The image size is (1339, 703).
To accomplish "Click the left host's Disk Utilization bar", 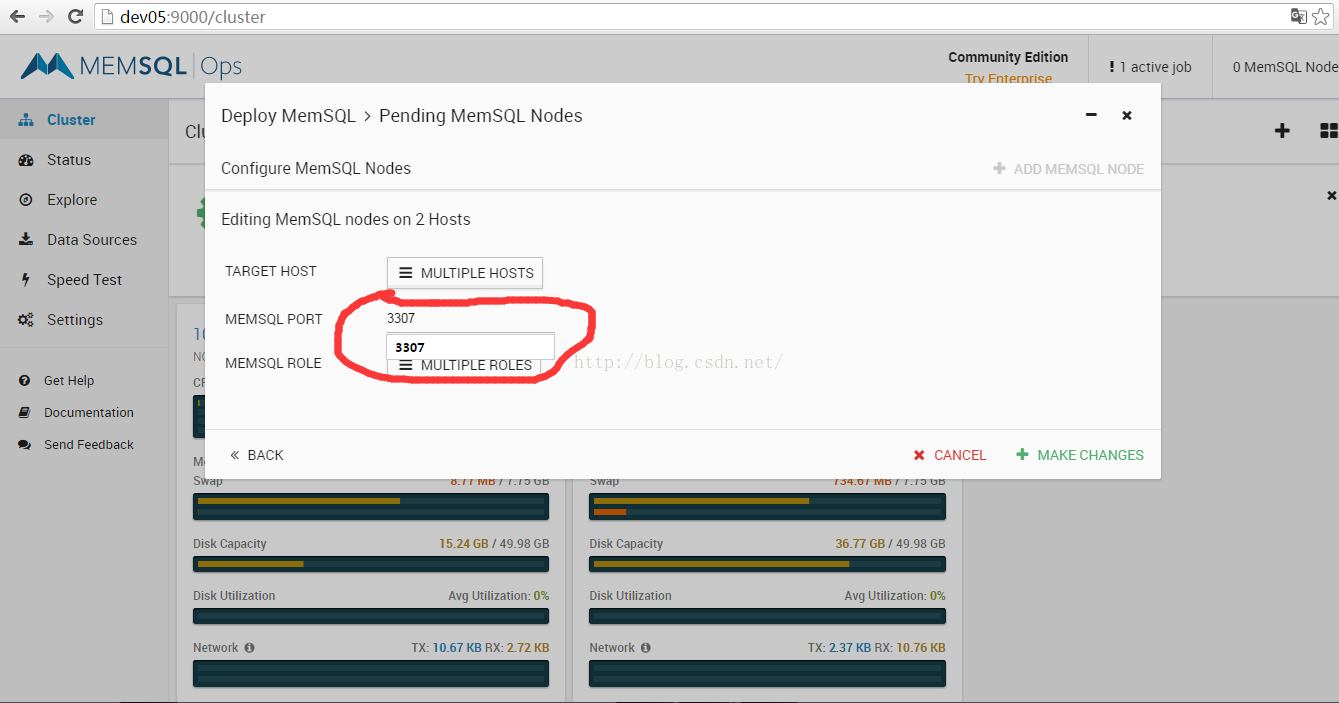I will tap(371, 616).
